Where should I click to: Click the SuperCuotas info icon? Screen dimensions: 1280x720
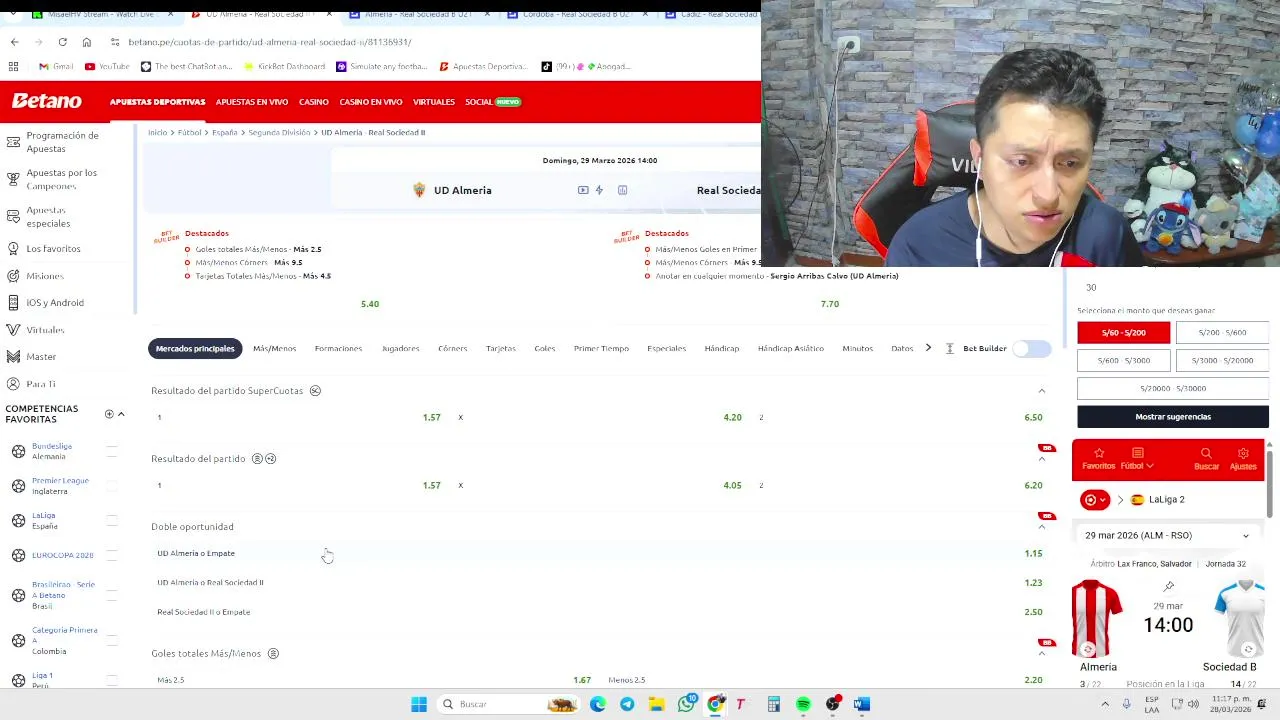(x=315, y=391)
